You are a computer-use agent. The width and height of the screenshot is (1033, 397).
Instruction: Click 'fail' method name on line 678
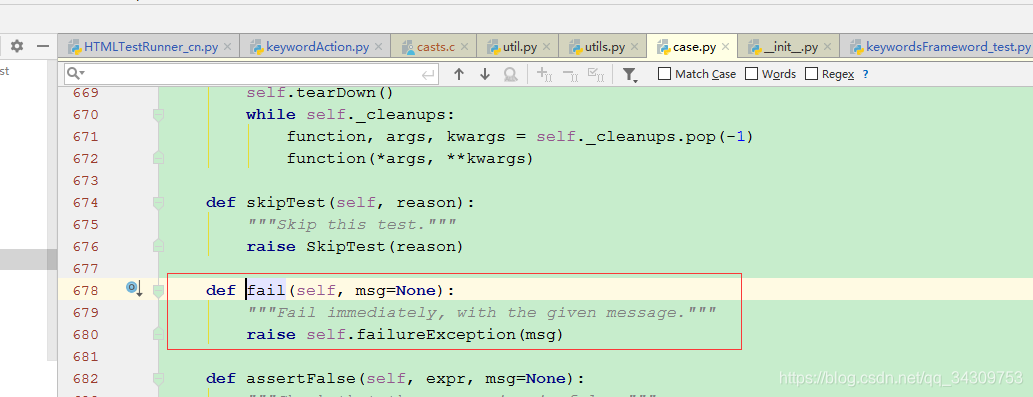pos(266,290)
